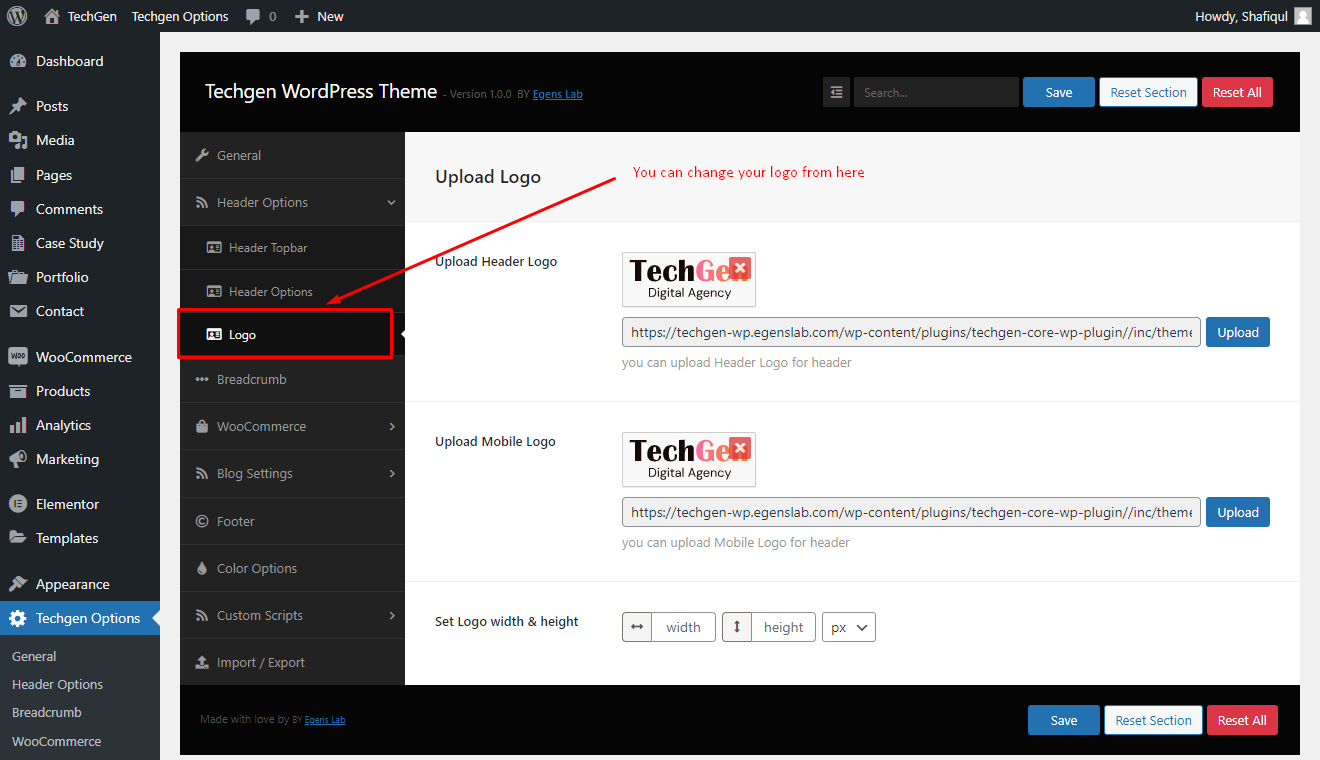The width and height of the screenshot is (1320, 760).
Task: Open Comments in the WordPress sidebar
Action: [x=80, y=209]
